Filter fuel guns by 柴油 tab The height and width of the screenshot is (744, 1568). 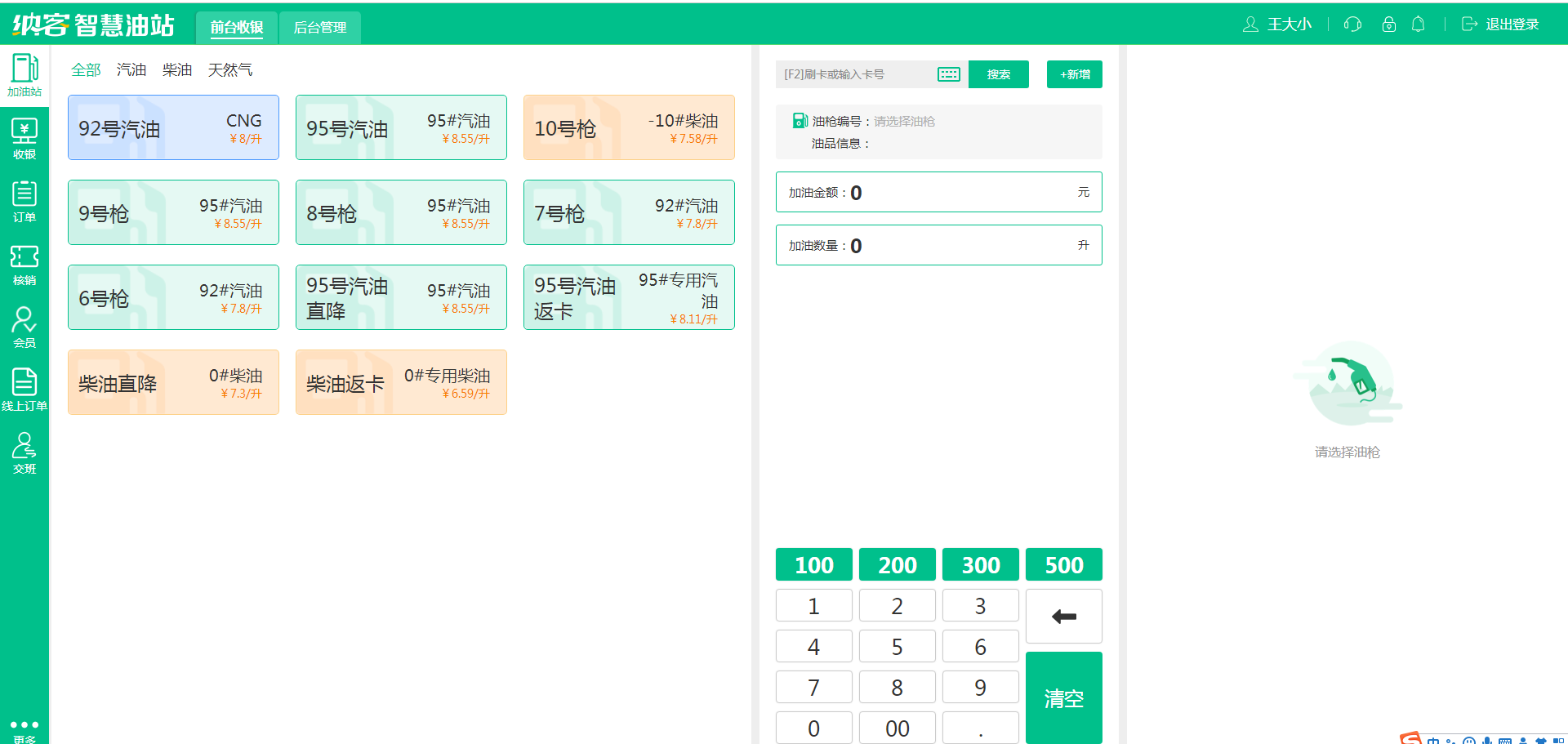[177, 70]
